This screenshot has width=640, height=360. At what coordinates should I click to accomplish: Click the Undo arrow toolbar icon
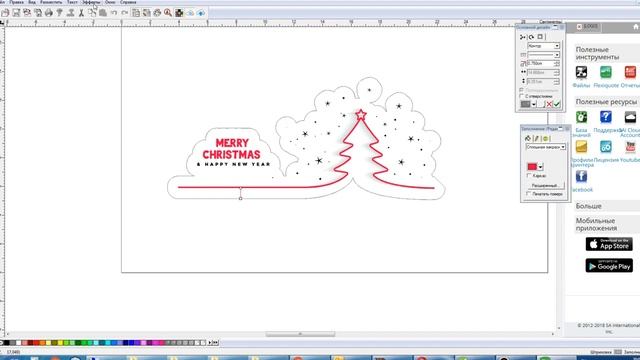click(114, 13)
